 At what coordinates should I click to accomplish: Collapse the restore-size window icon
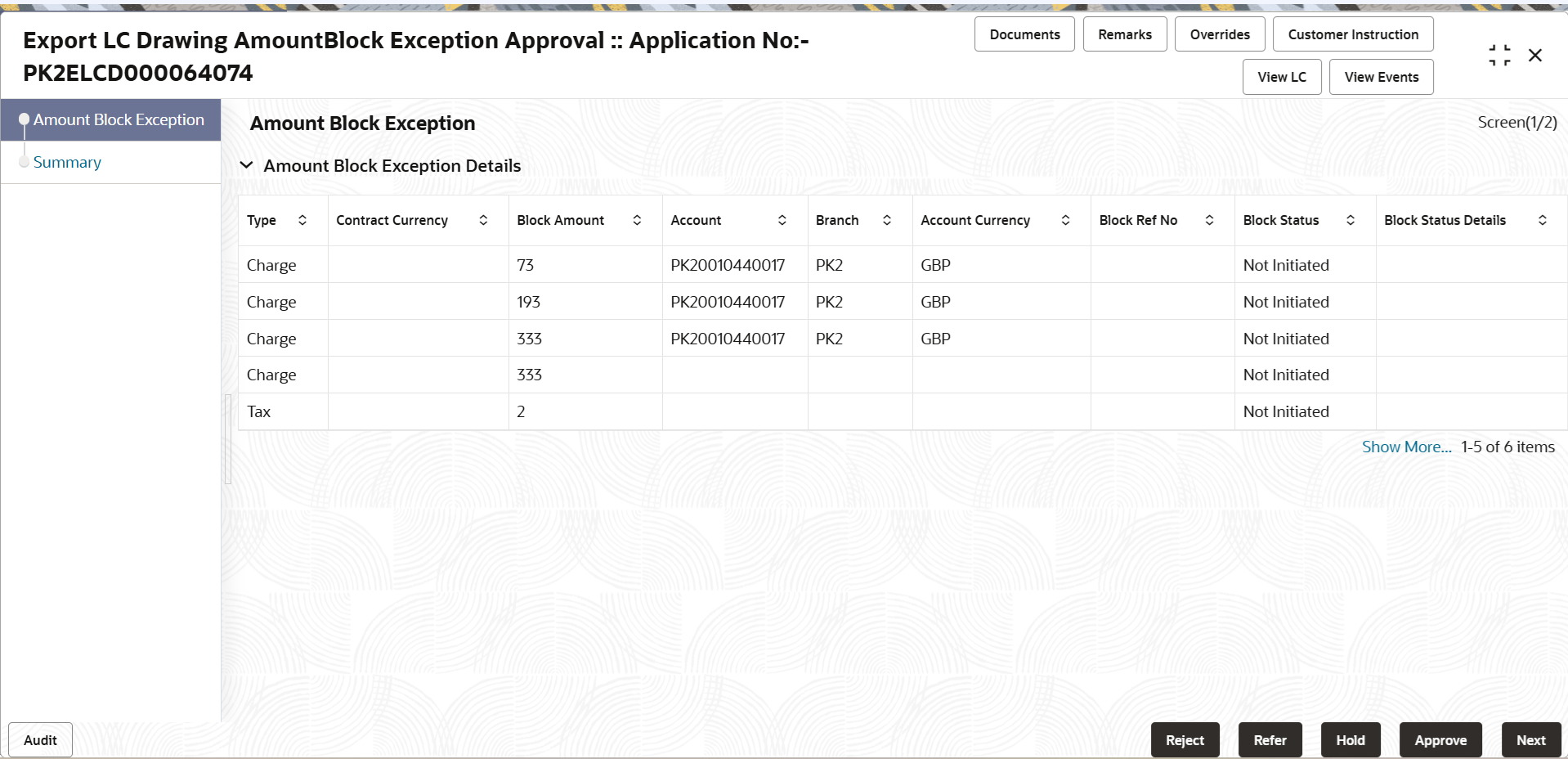point(1499,55)
